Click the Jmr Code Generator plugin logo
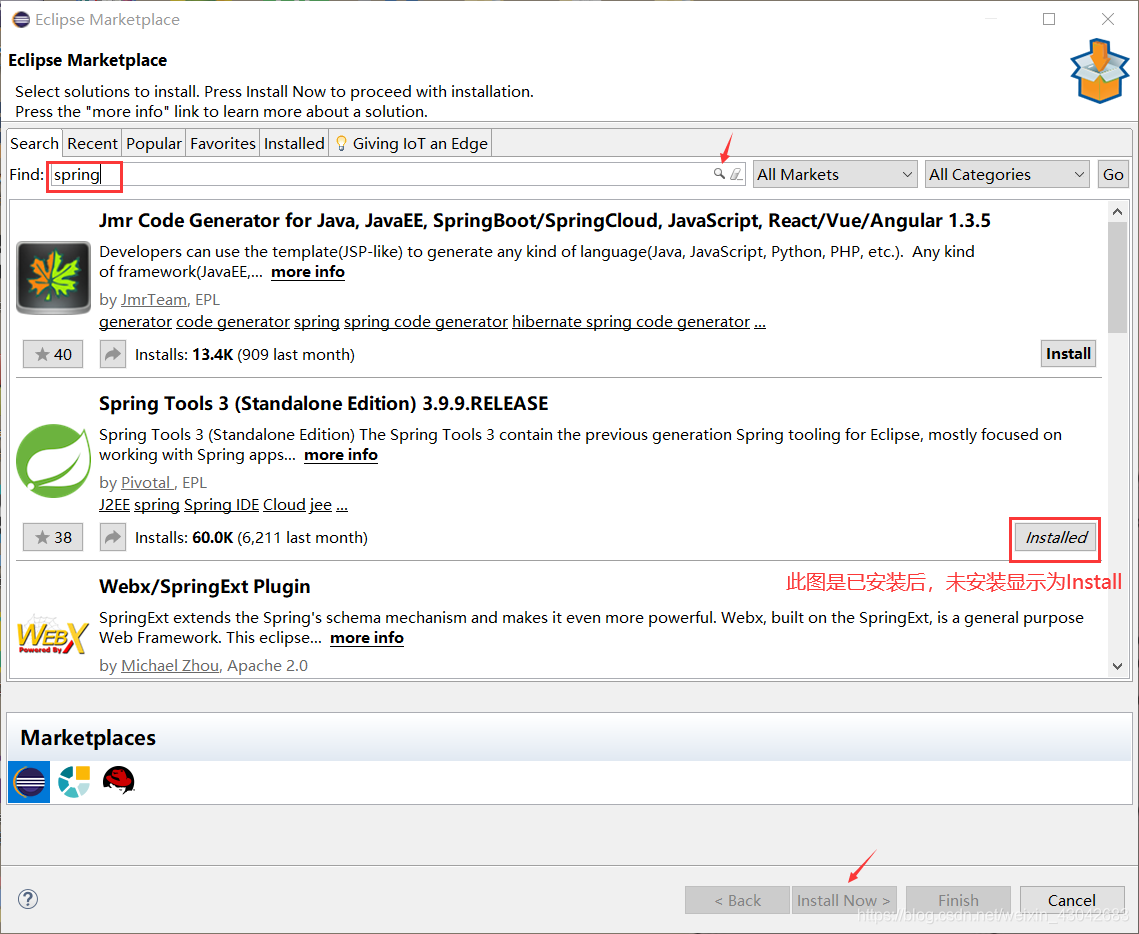The image size is (1139, 934). pyautogui.click(x=52, y=275)
